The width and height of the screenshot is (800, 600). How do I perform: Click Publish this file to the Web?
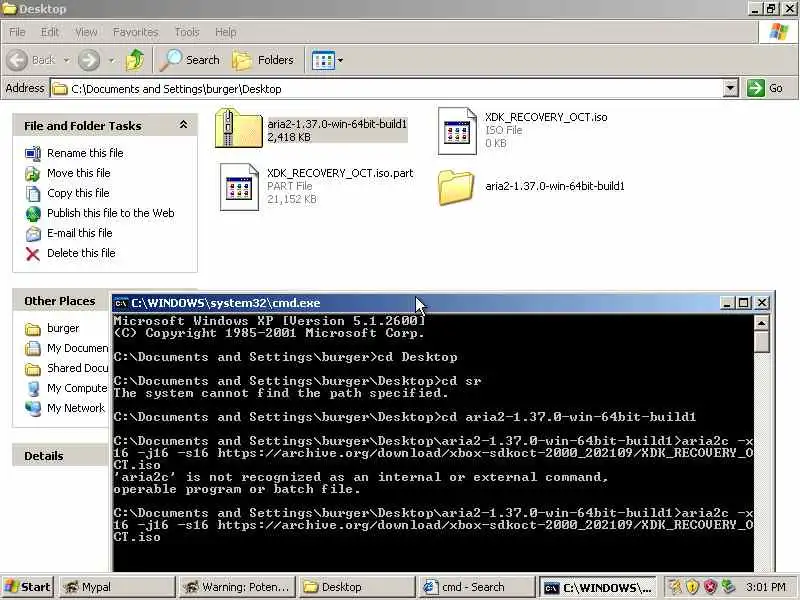pyautogui.click(x=111, y=213)
